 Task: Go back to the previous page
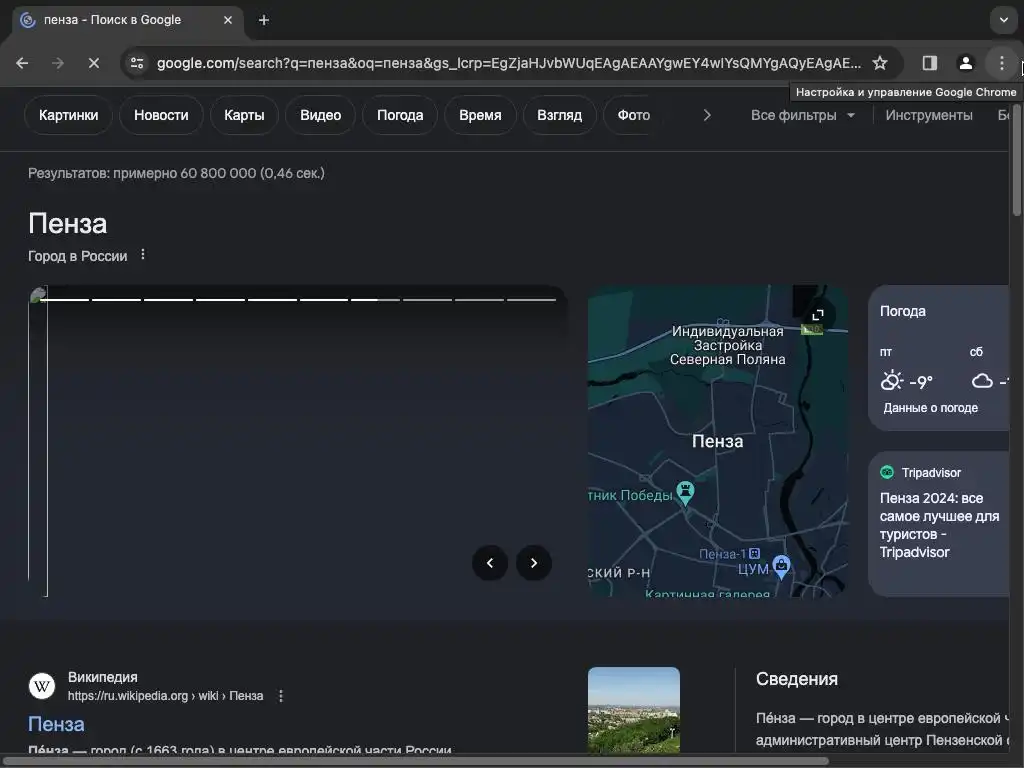(x=22, y=63)
